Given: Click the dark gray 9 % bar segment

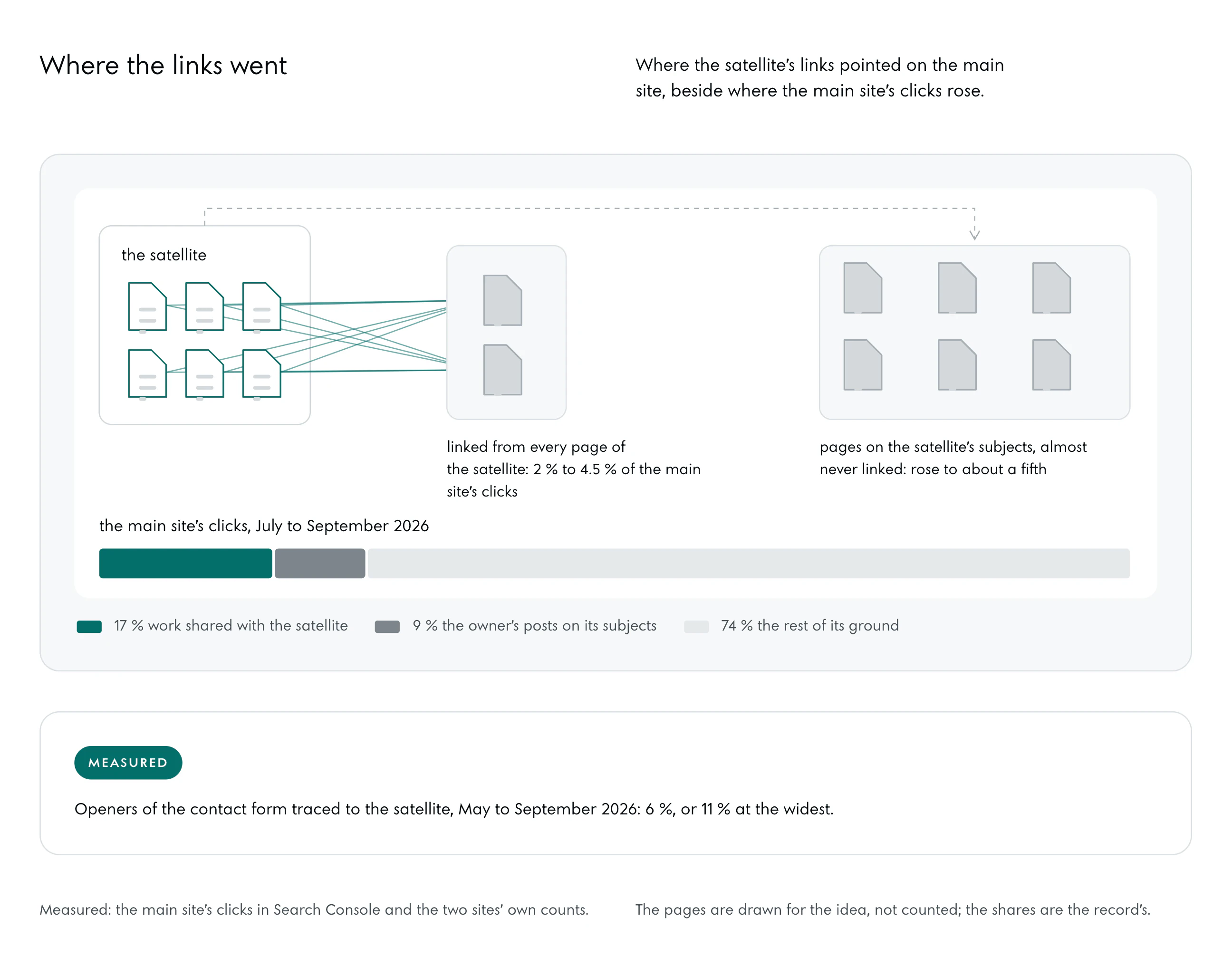Looking at the screenshot, I should 319,564.
